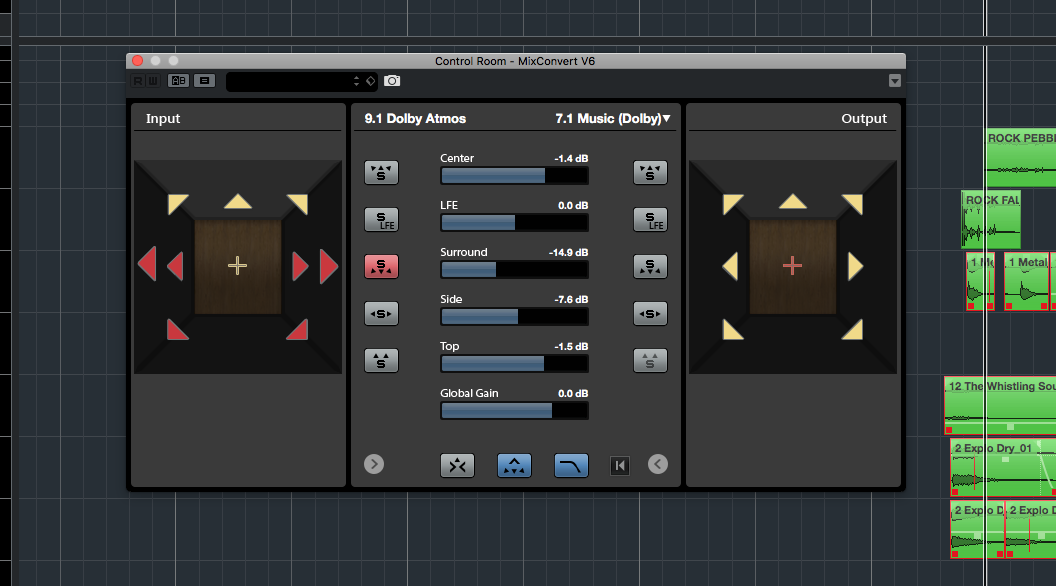Solo the Center input channel

pyautogui.click(x=381, y=172)
